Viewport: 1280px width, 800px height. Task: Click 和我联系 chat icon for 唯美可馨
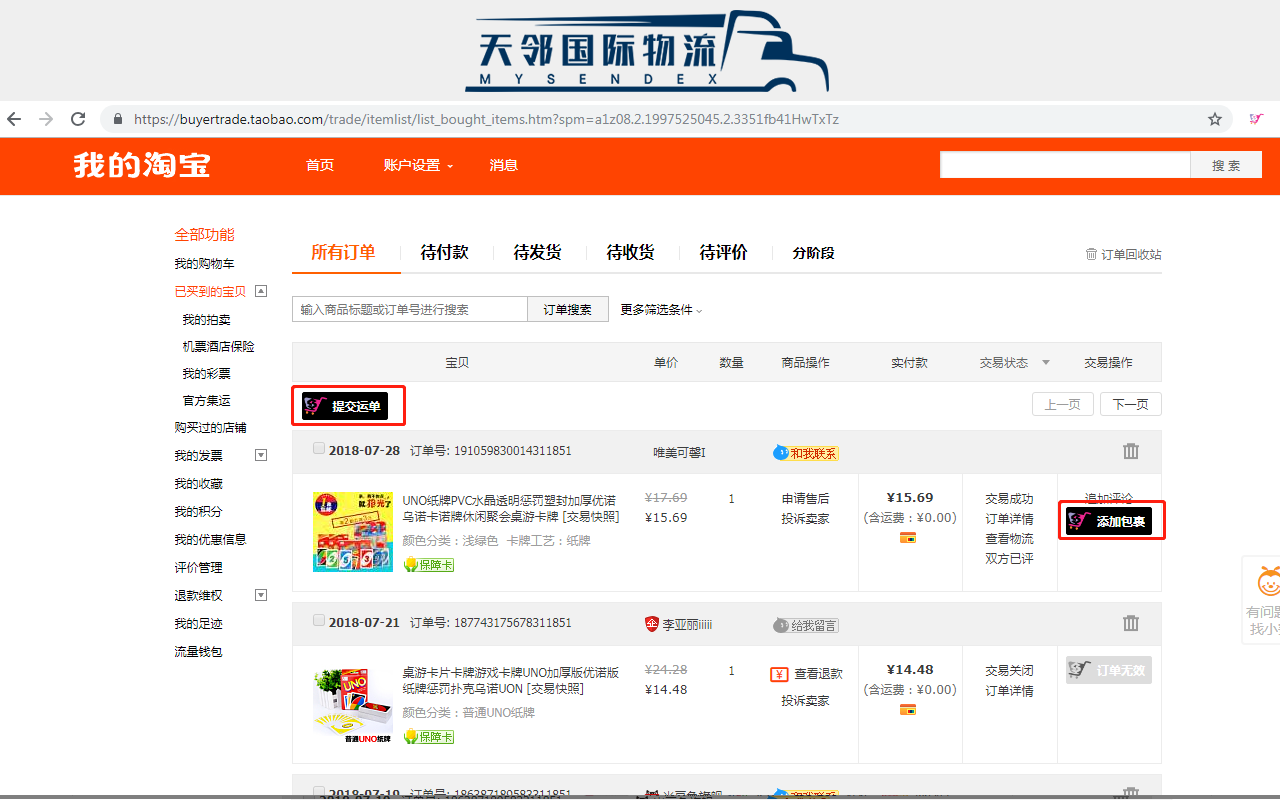[806, 453]
